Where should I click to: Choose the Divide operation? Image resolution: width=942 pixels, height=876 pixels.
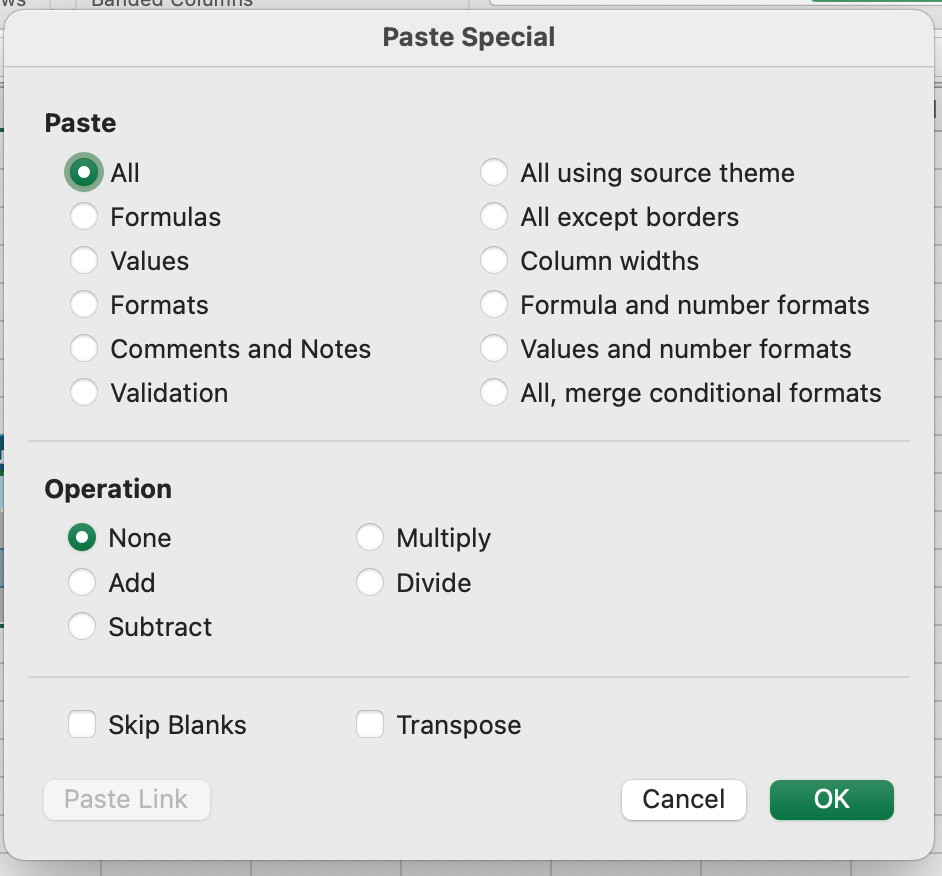[370, 582]
